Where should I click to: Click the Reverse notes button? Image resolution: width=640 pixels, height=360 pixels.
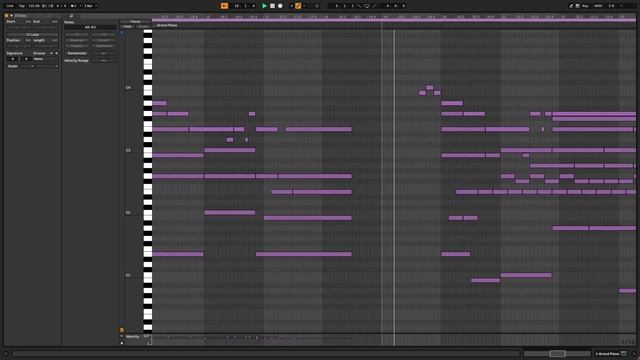[77, 40]
